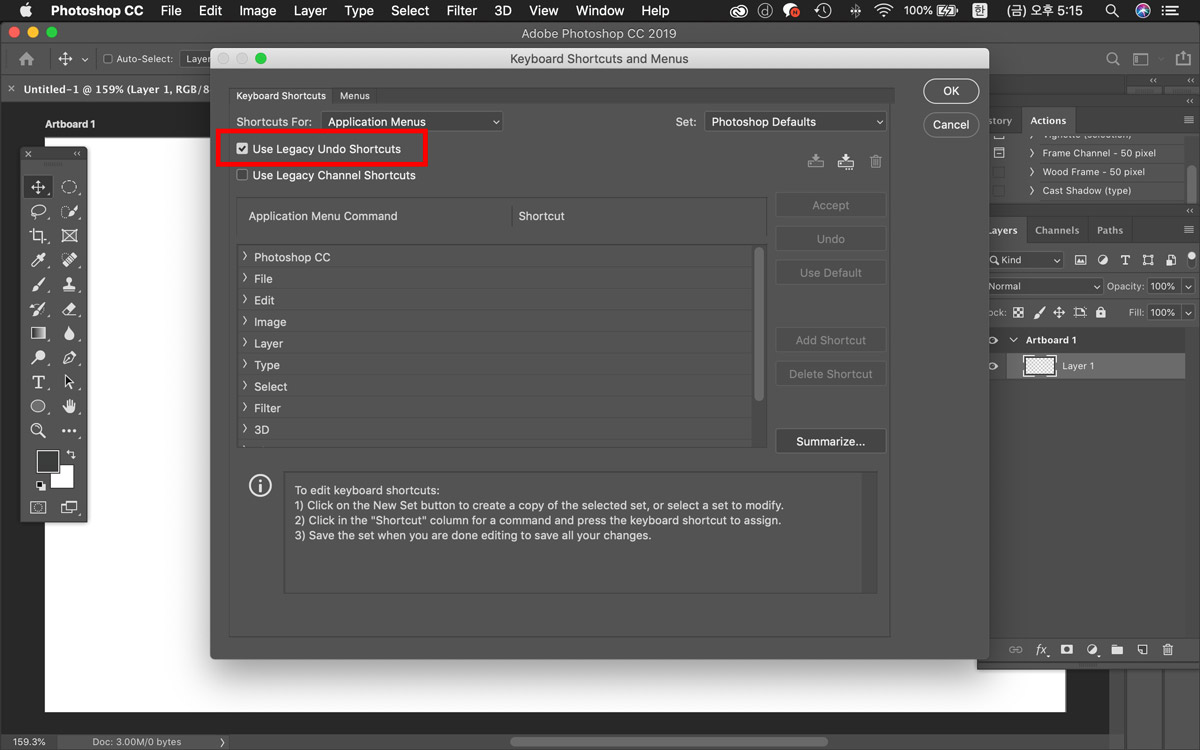The width and height of the screenshot is (1200, 750).
Task: Hide Layer 1 with the eye icon
Action: (993, 366)
